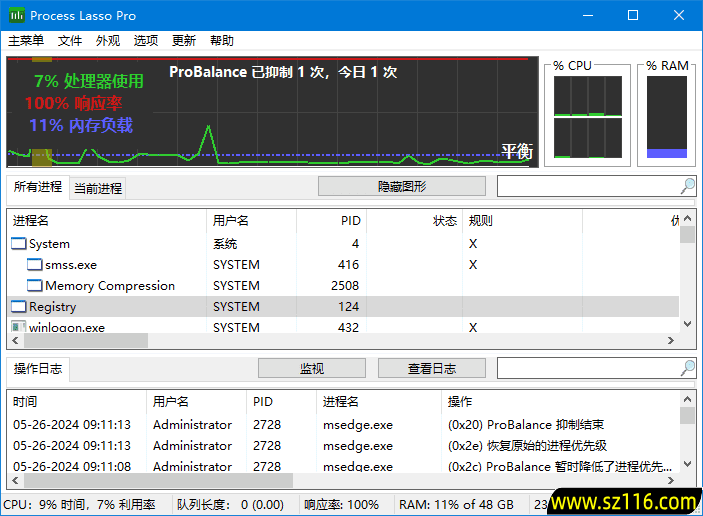
Task: Click status bar CPU: 9% 时间 entry
Action: click(x=79, y=505)
